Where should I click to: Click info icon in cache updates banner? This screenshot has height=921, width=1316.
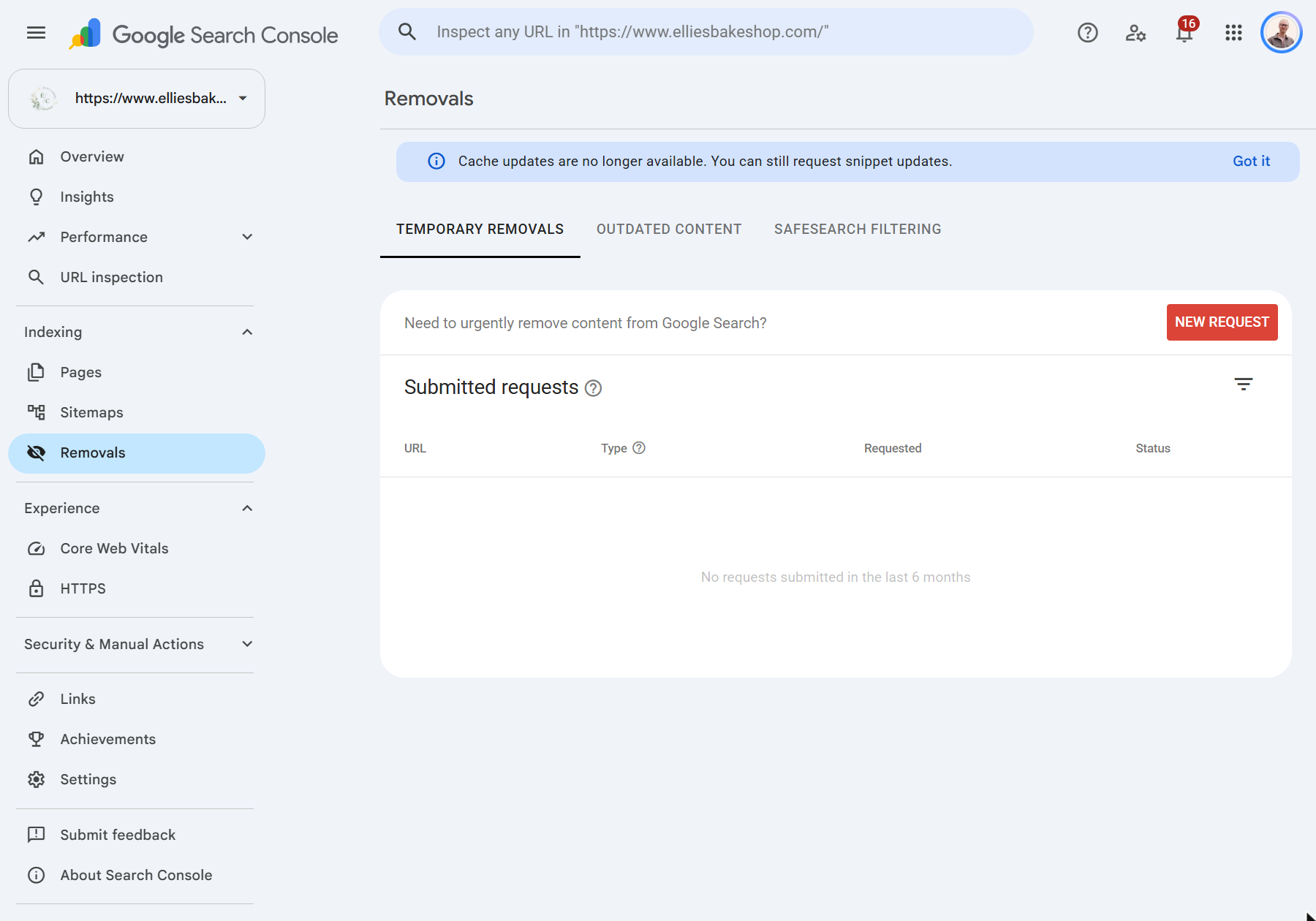click(x=436, y=161)
